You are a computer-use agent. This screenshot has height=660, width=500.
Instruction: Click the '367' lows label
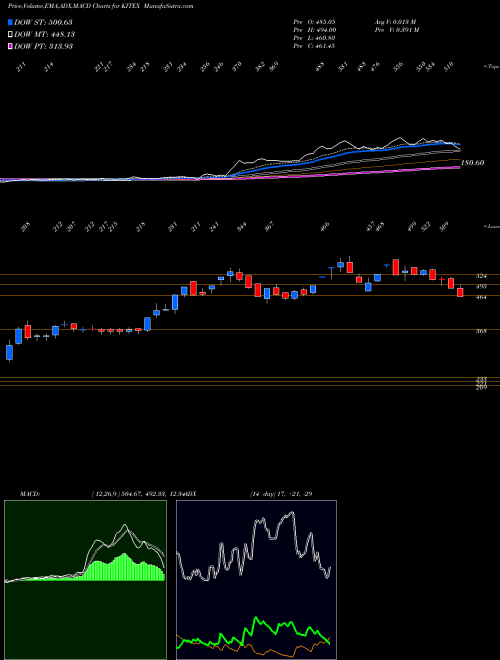point(269,227)
